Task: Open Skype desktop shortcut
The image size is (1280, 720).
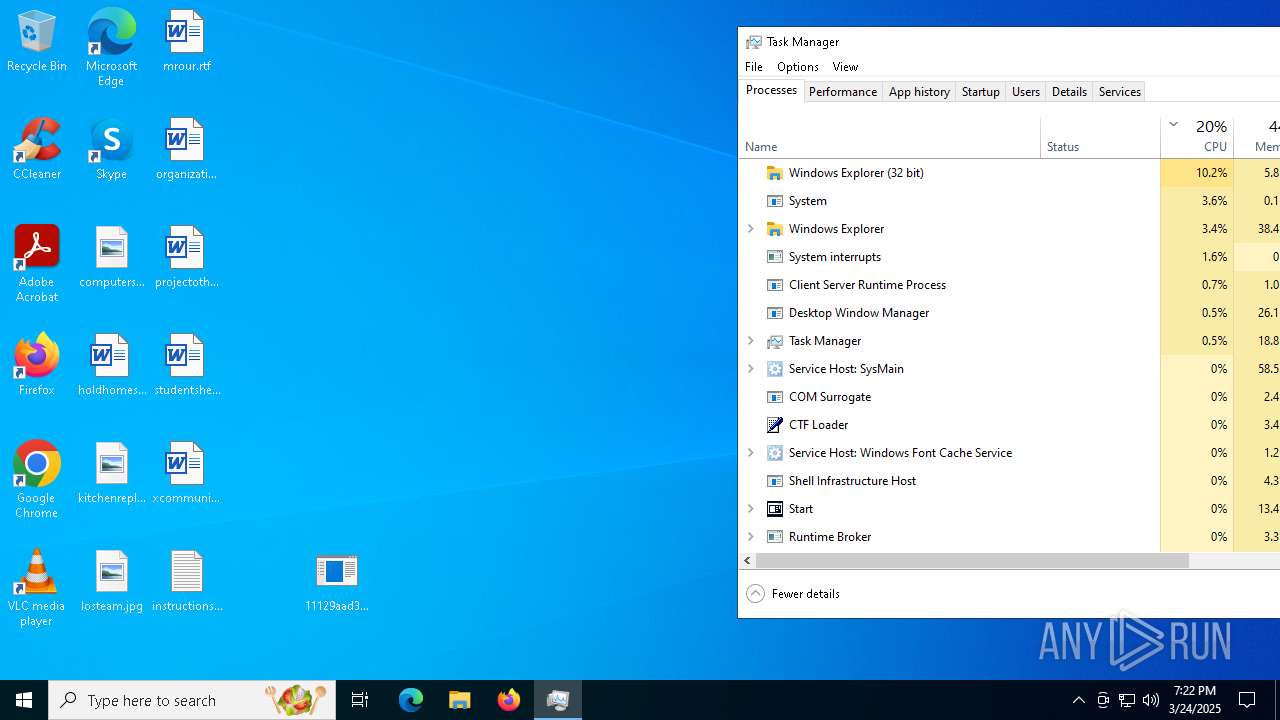Action: tap(111, 149)
